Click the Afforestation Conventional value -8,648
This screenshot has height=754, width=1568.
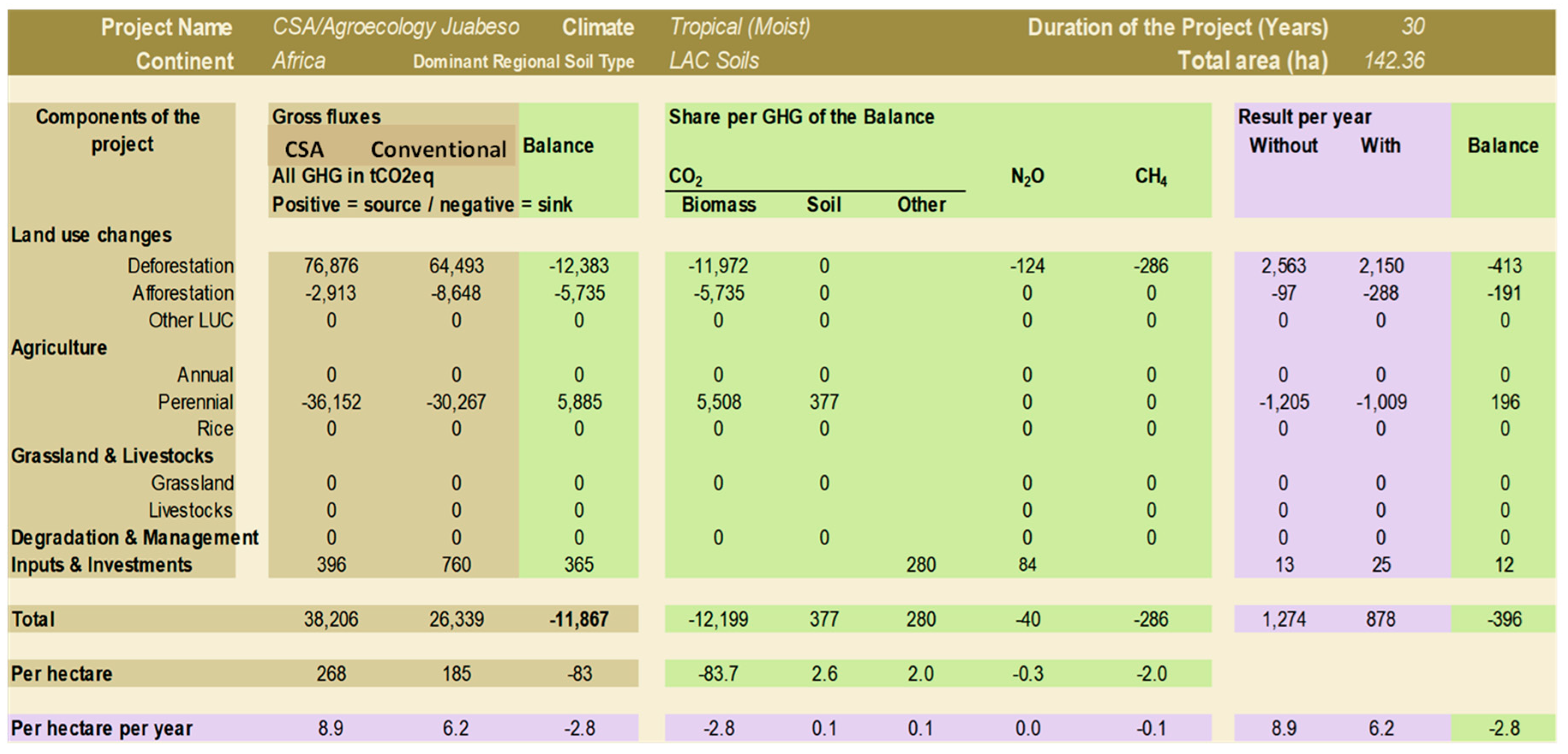click(x=455, y=293)
